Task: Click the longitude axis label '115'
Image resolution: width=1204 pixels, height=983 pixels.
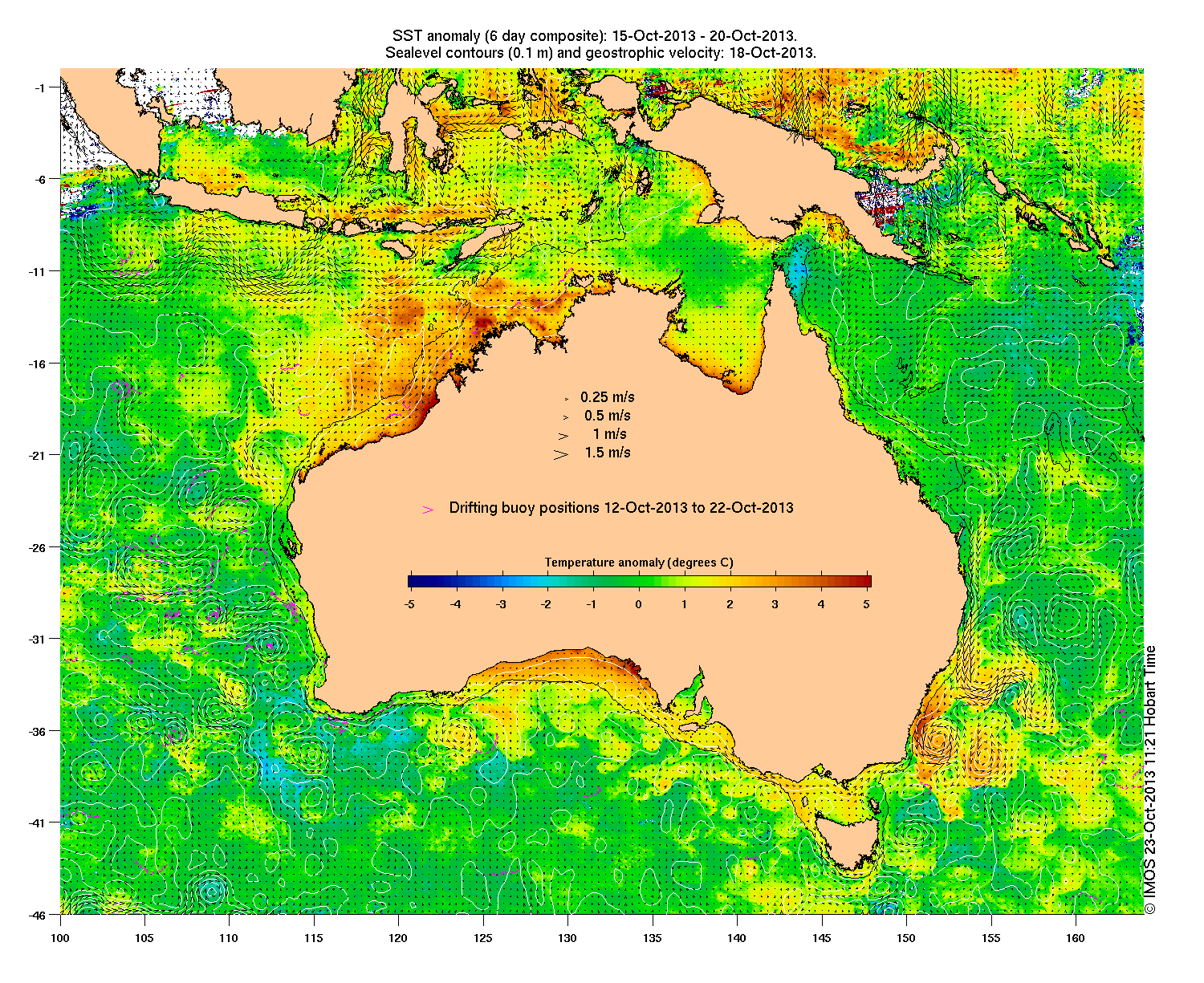Action: click(x=314, y=938)
